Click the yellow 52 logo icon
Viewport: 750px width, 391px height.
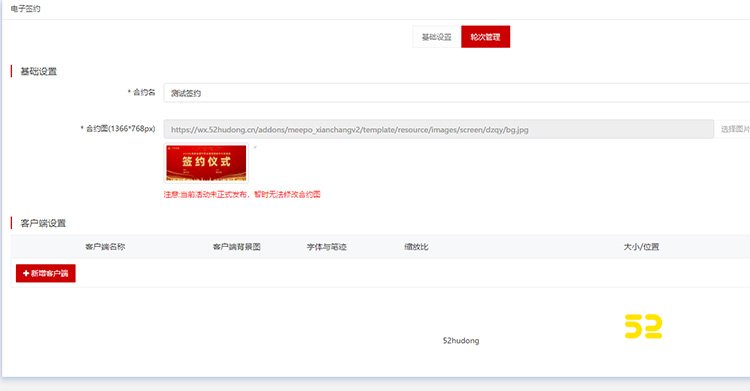point(643,326)
